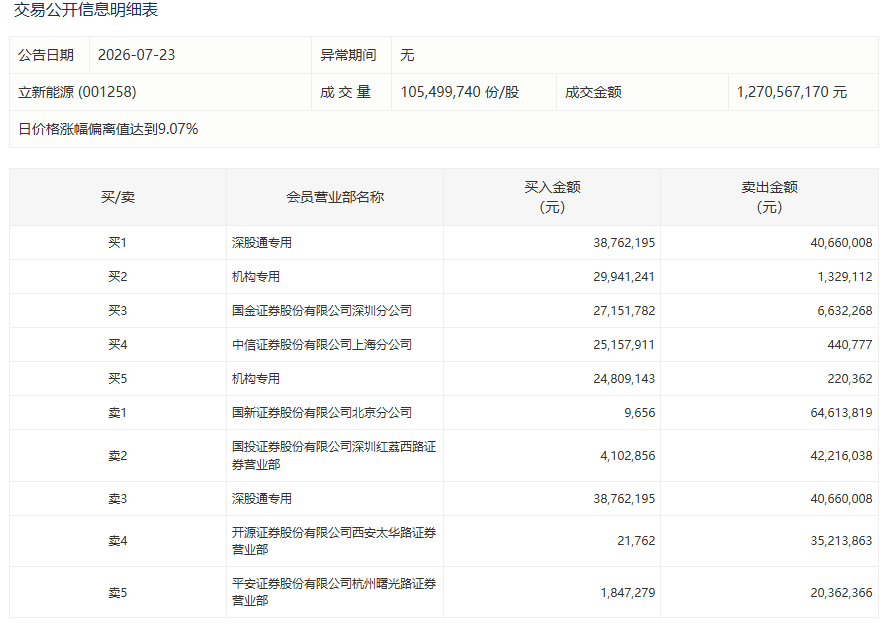Click the 交易公开信息明细表 heading
Screen dimensions: 889x626
click(x=86, y=10)
